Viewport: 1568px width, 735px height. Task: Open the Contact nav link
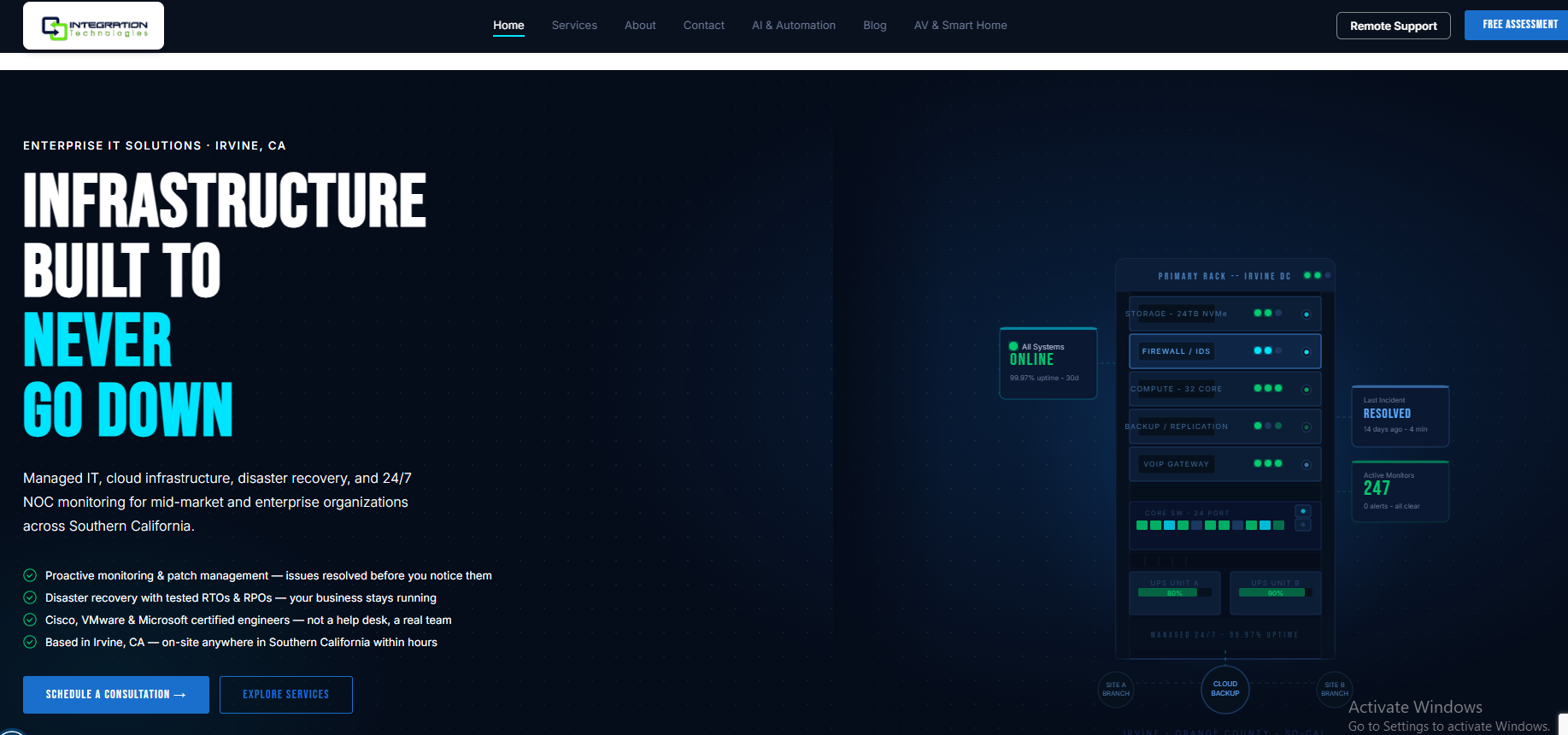tap(704, 26)
